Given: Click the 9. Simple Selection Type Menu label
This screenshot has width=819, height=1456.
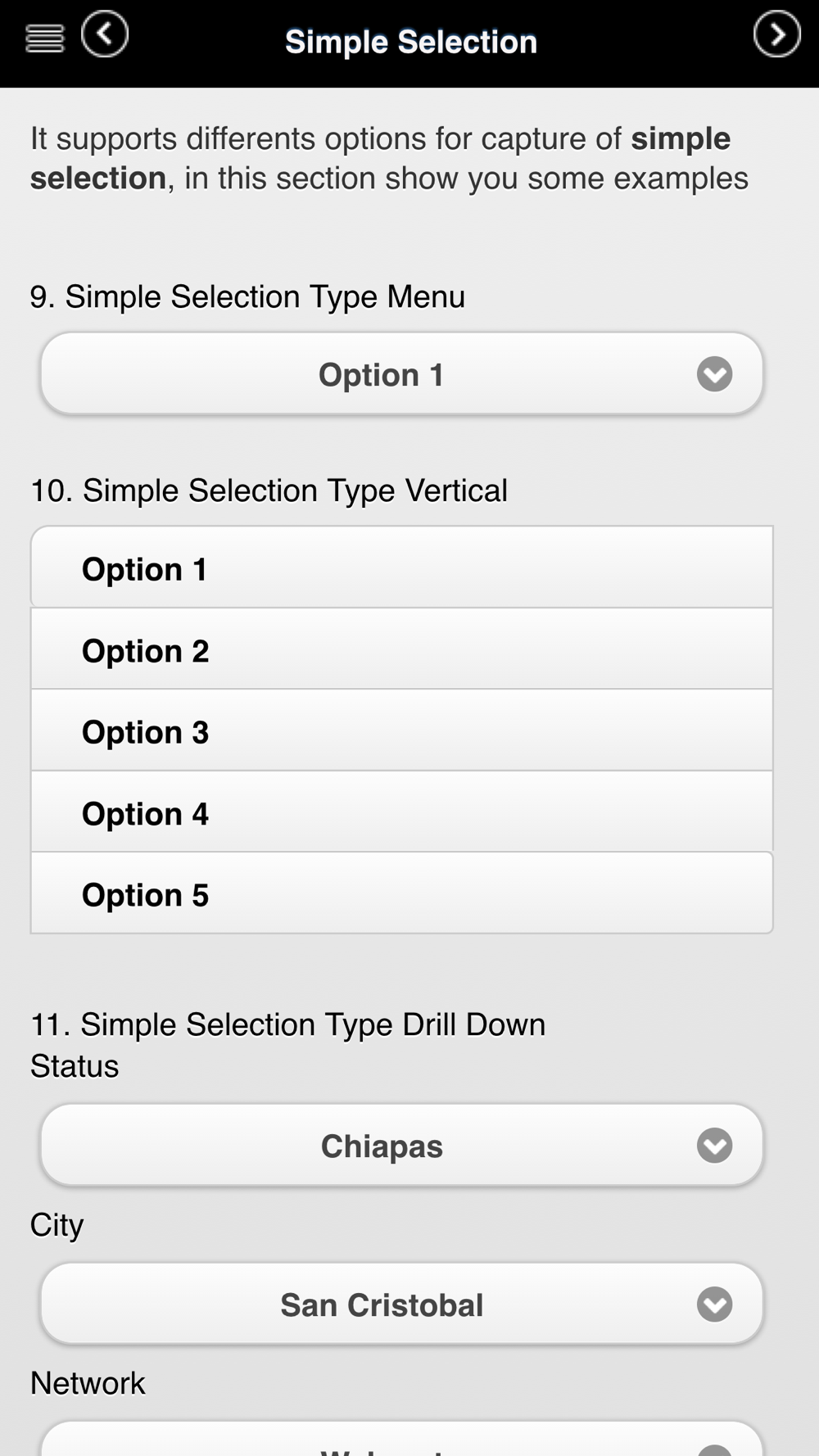Looking at the screenshot, I should click(247, 297).
